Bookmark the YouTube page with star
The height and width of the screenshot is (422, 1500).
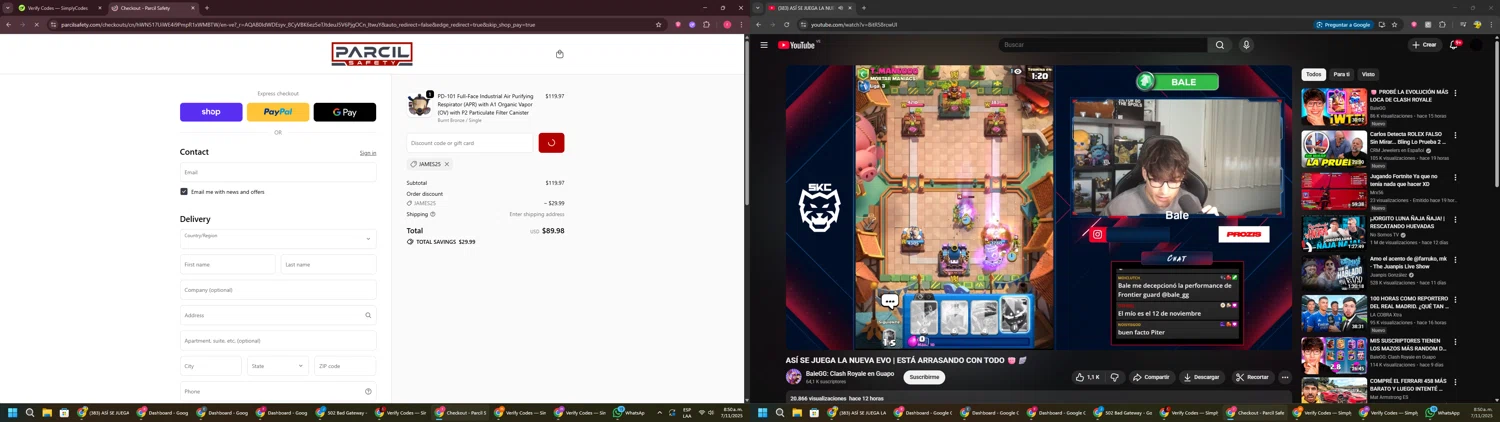(x=1394, y=24)
